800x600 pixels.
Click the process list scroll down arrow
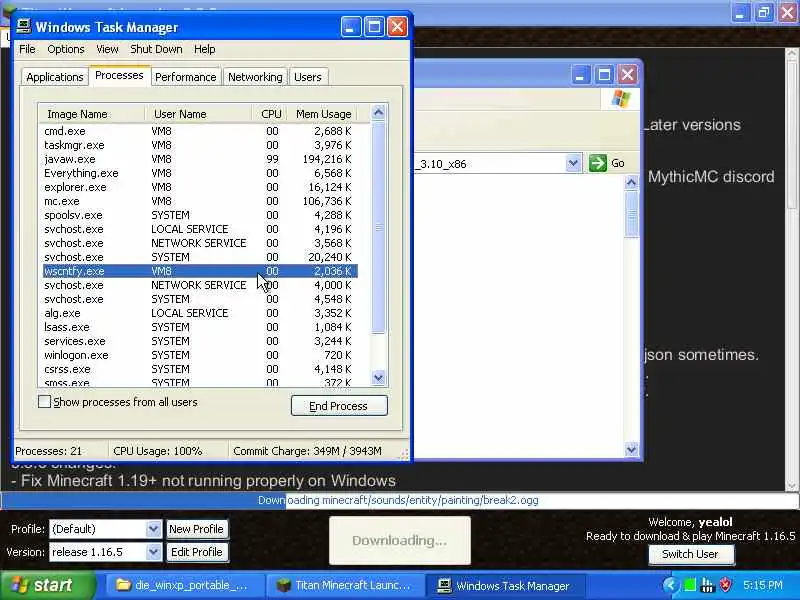(378, 378)
